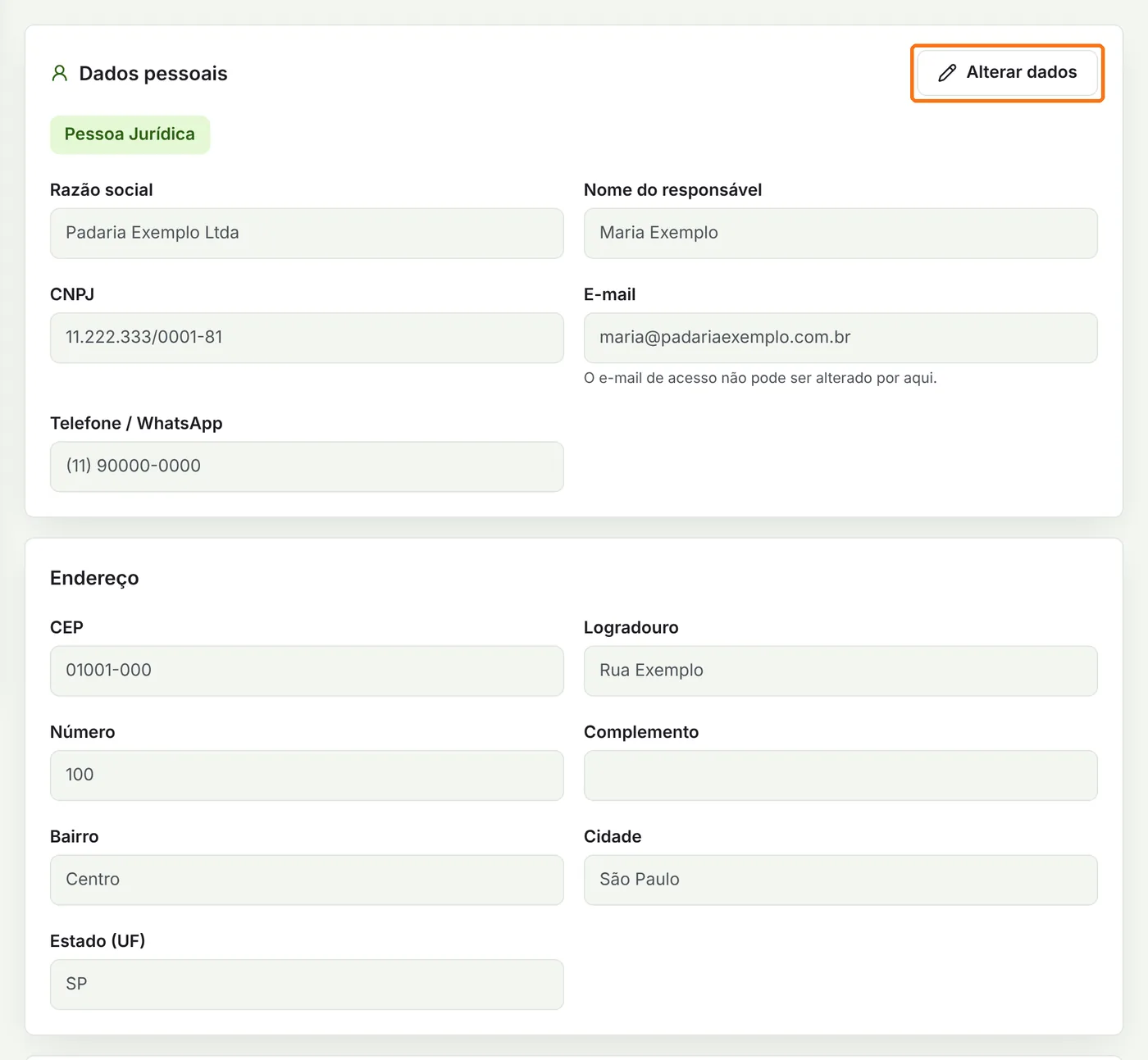Viewport: 1148px width, 1060px height.
Task: Click the Telefone / WhatsApp label
Action: tap(136, 423)
